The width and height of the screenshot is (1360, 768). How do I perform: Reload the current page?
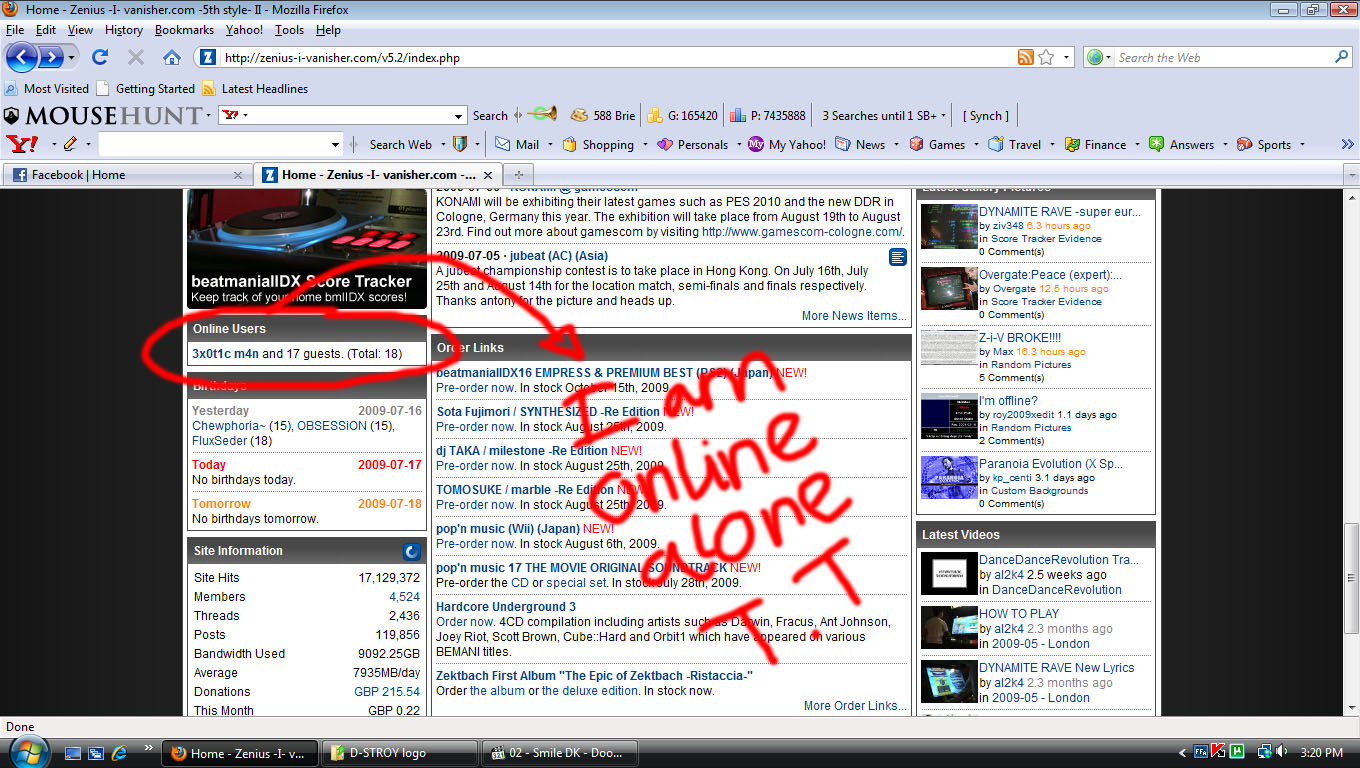100,57
